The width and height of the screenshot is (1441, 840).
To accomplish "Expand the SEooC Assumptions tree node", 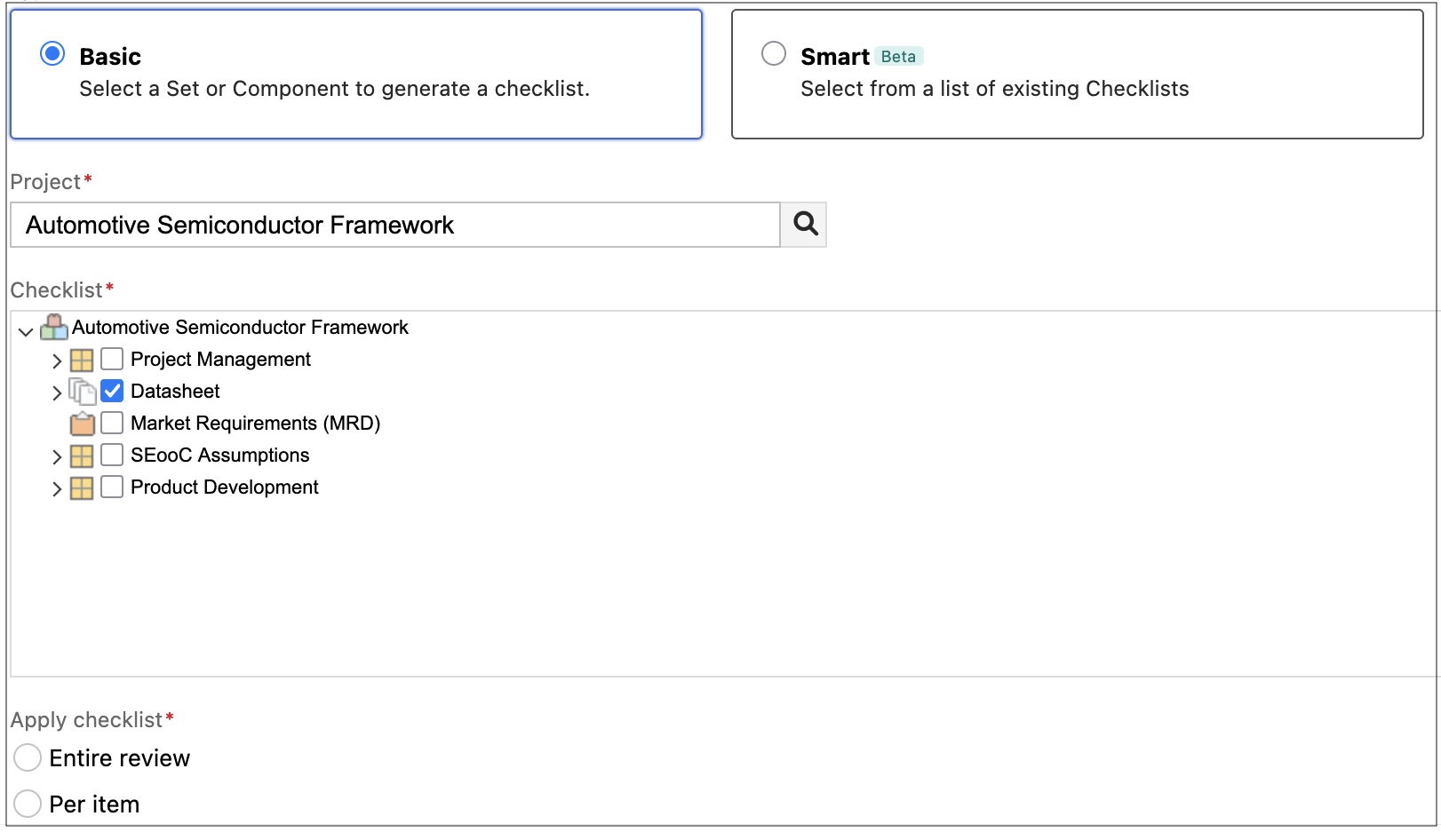I will pyautogui.click(x=57, y=456).
